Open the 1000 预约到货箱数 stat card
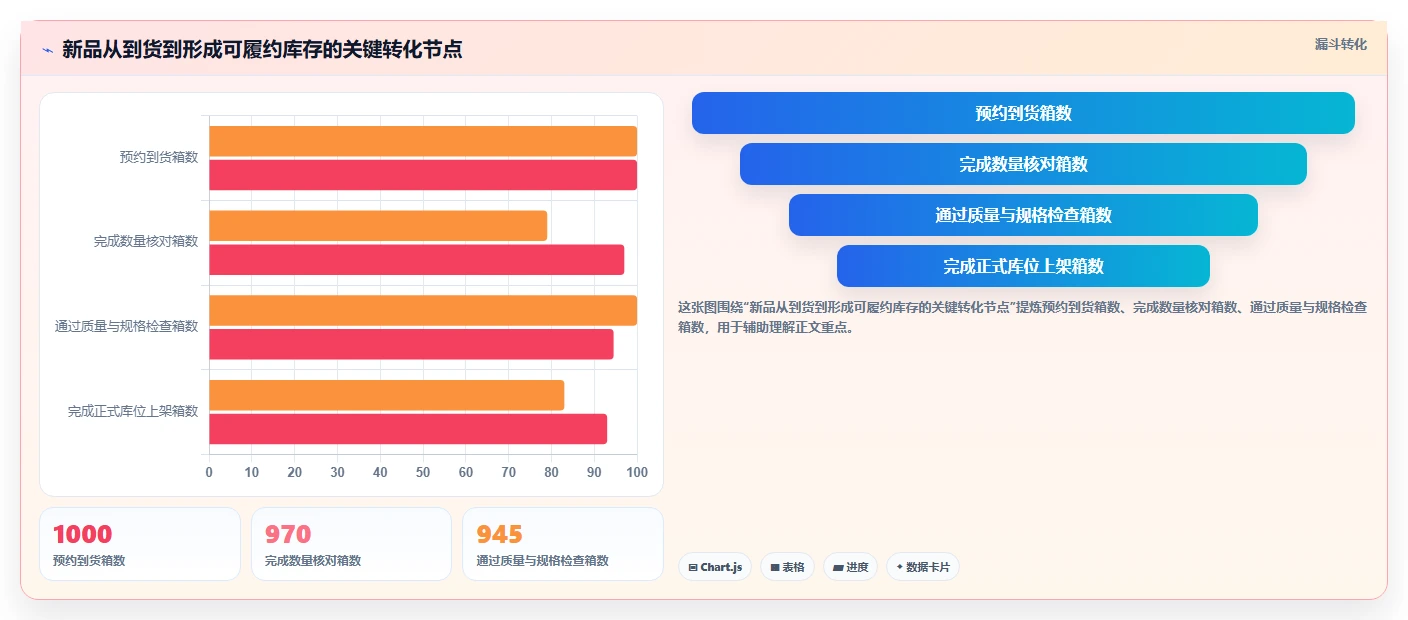1408x620 pixels. coord(140,544)
